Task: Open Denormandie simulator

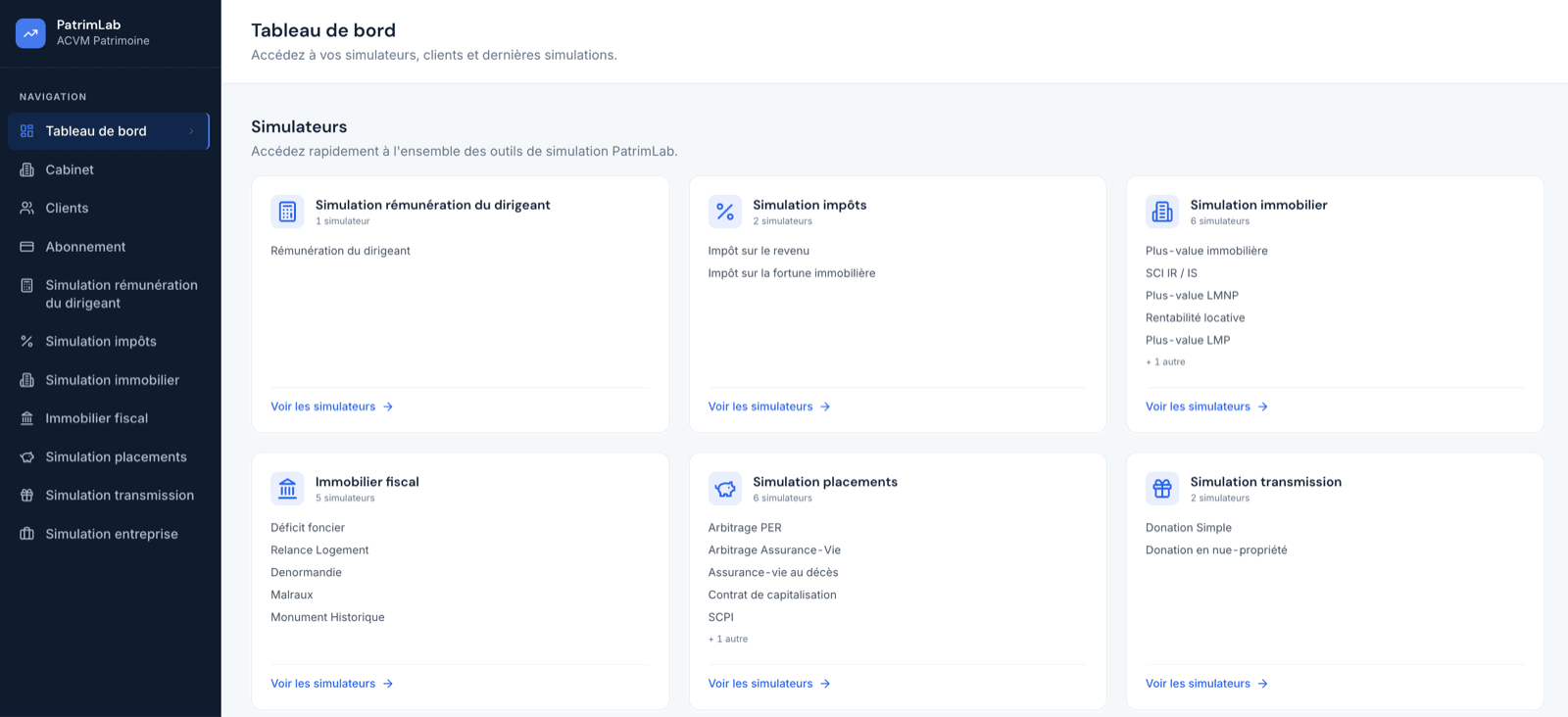Action: point(306,573)
